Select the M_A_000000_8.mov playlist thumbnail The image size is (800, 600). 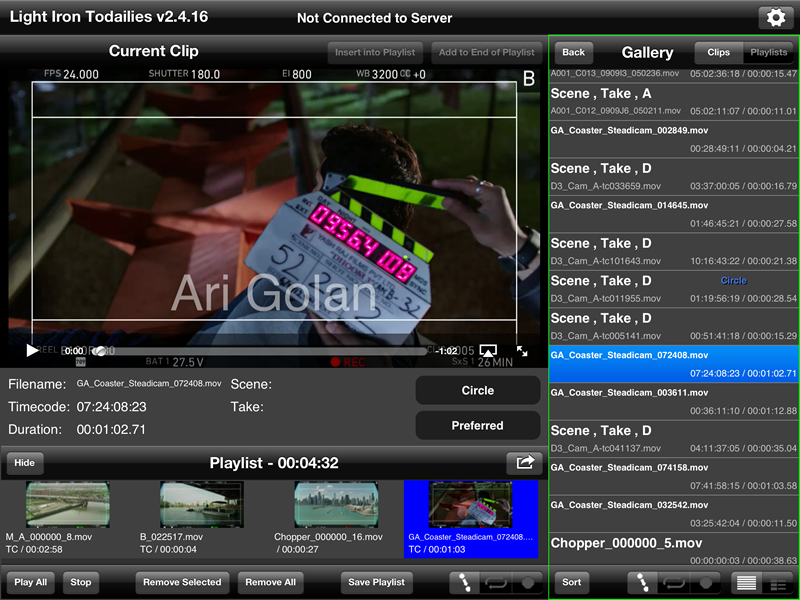[x=67, y=505]
